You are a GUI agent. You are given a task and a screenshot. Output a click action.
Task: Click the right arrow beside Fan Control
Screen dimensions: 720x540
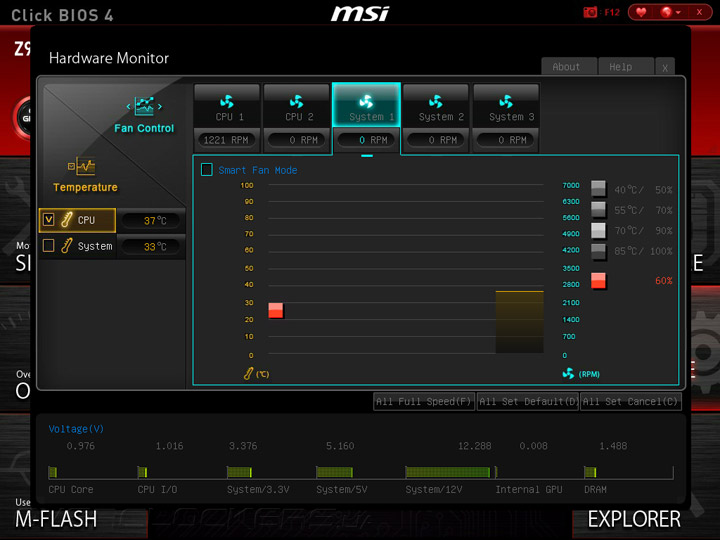tap(160, 107)
